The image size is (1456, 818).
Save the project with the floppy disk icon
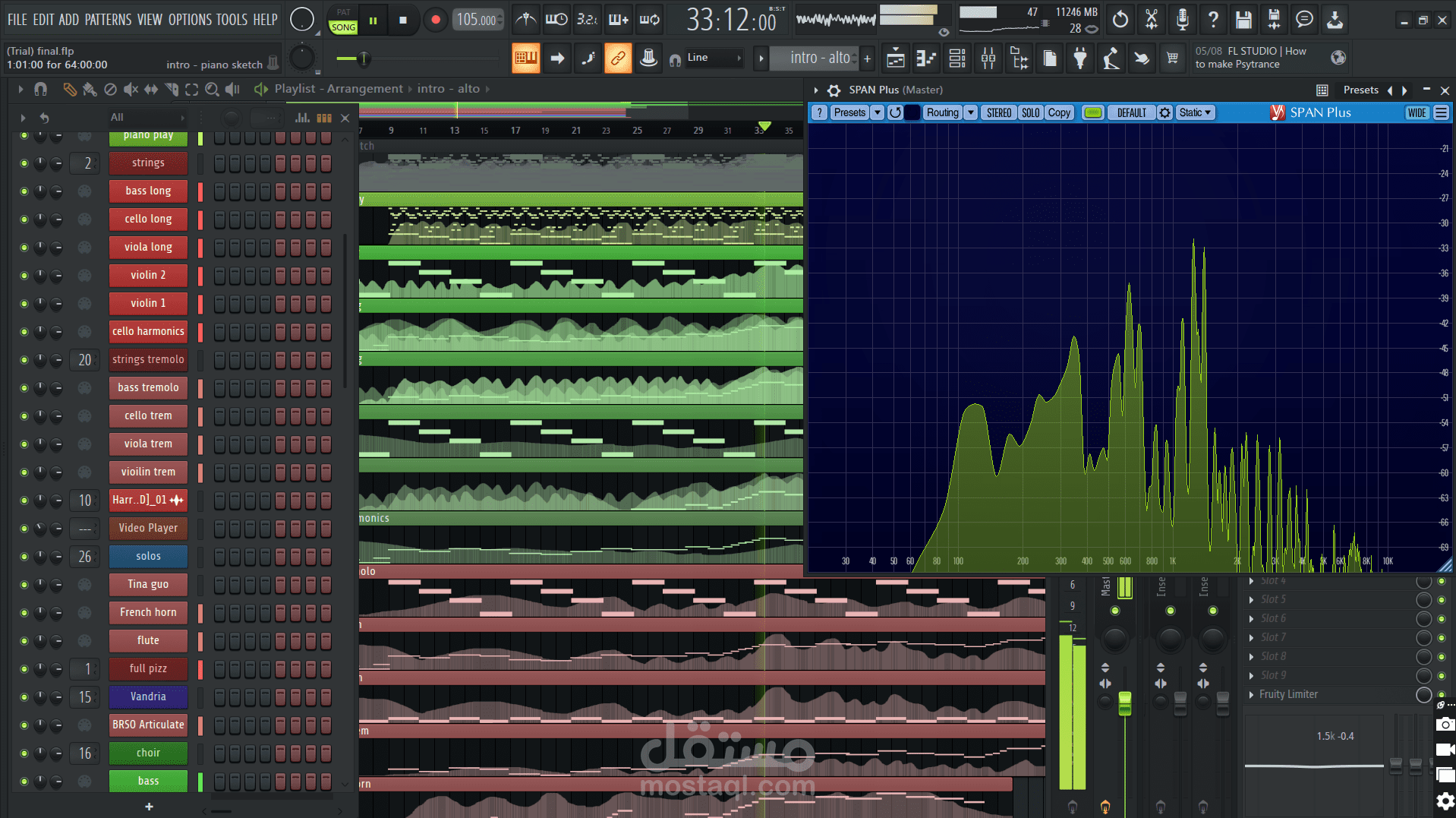pos(1243,20)
